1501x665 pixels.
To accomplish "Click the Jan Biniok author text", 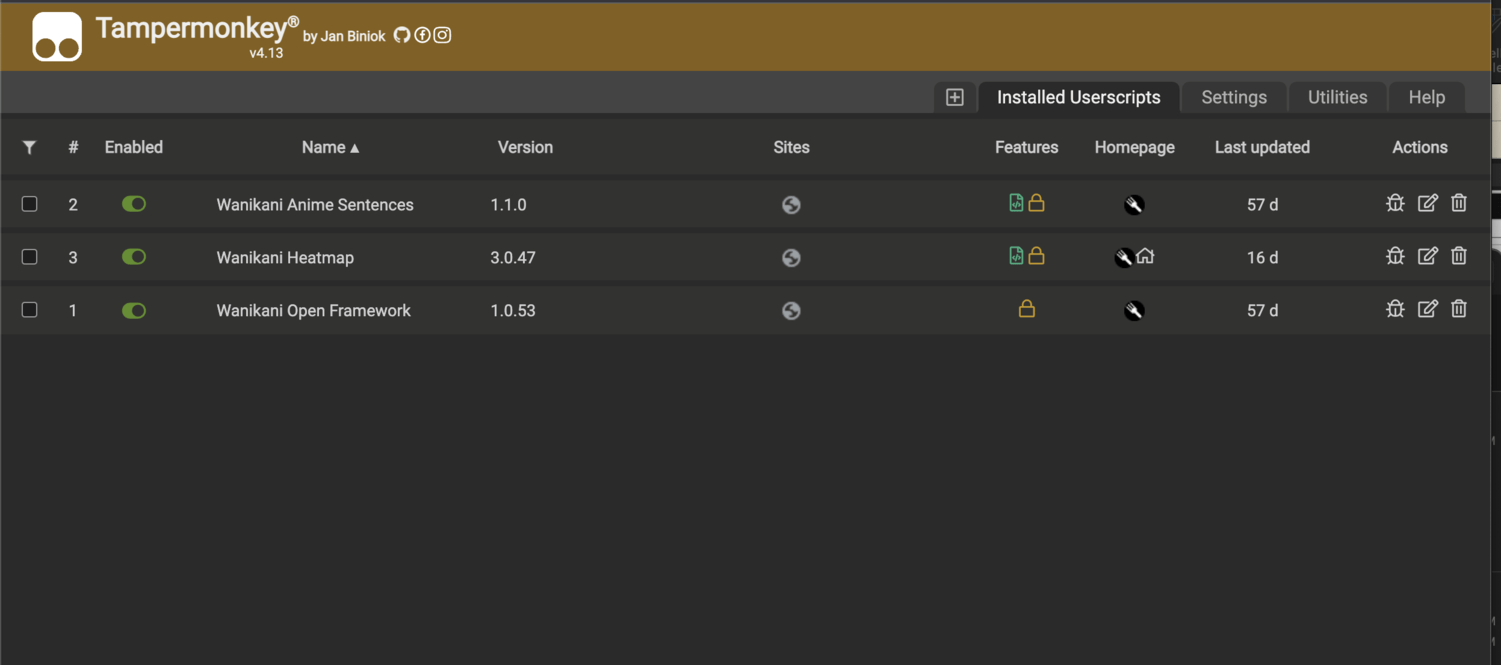I will 353,36.
